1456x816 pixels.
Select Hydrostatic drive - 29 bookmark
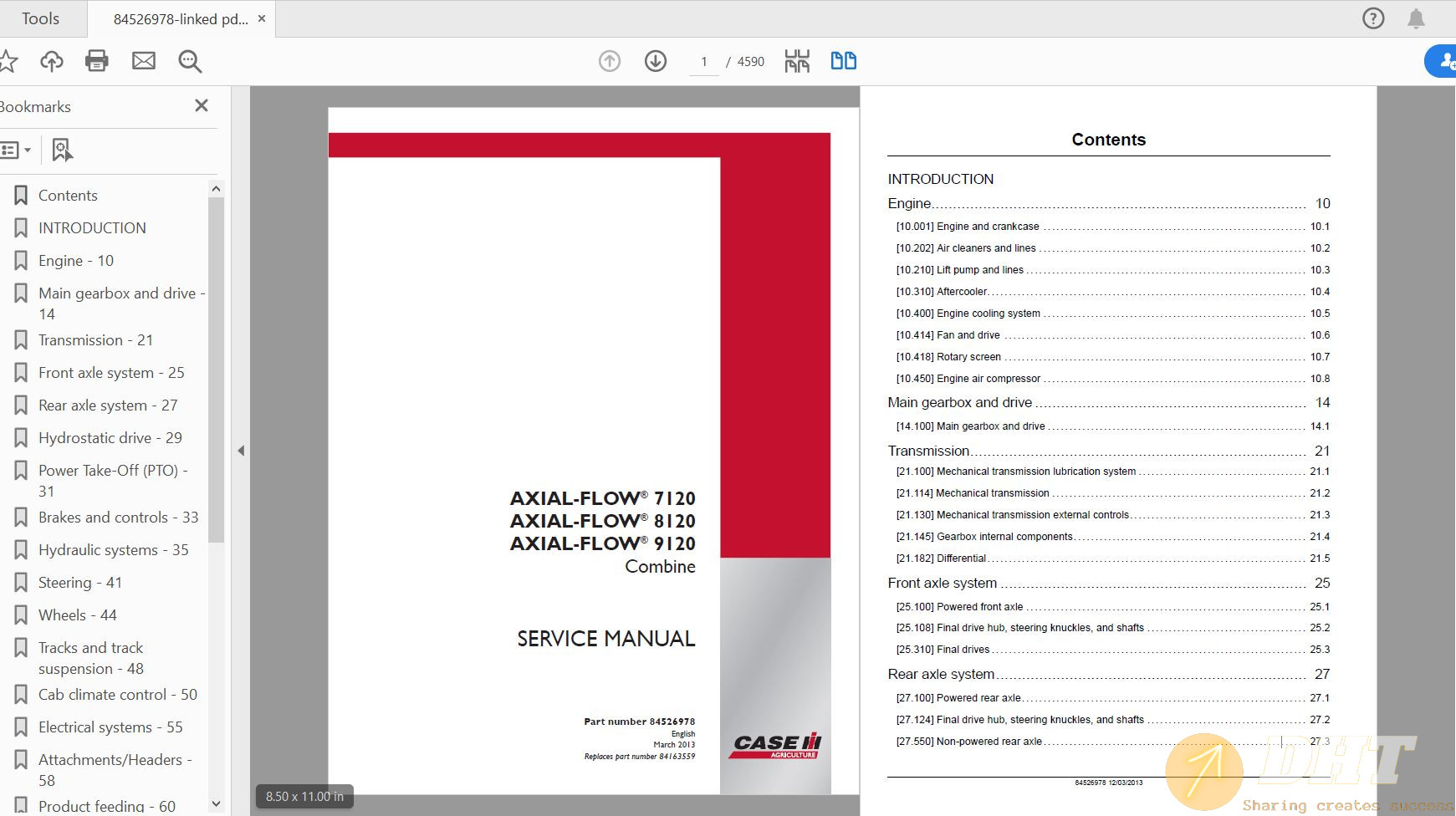coord(110,437)
